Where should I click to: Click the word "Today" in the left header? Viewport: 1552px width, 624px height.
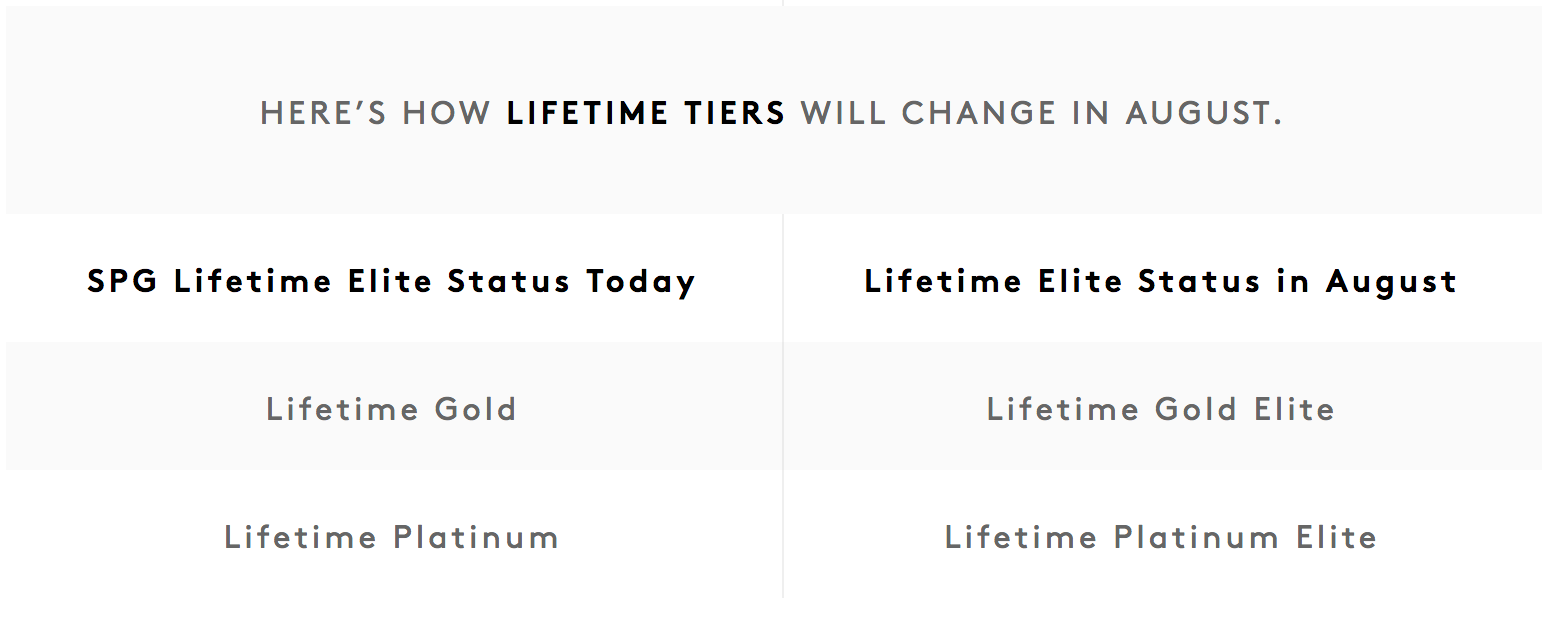coord(641,281)
